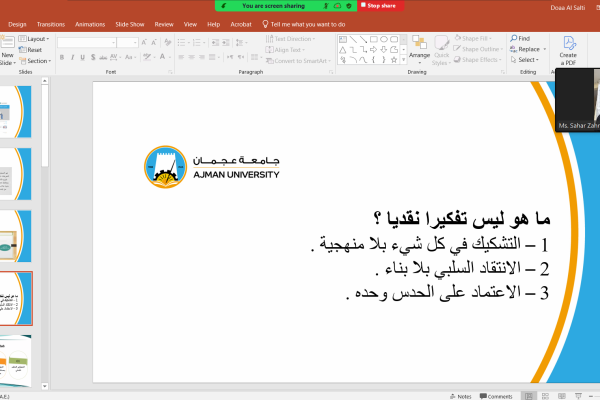Open the Change Case dropdown
Image resolution: width=600 pixels, height=400 pixels.
click(130, 57)
